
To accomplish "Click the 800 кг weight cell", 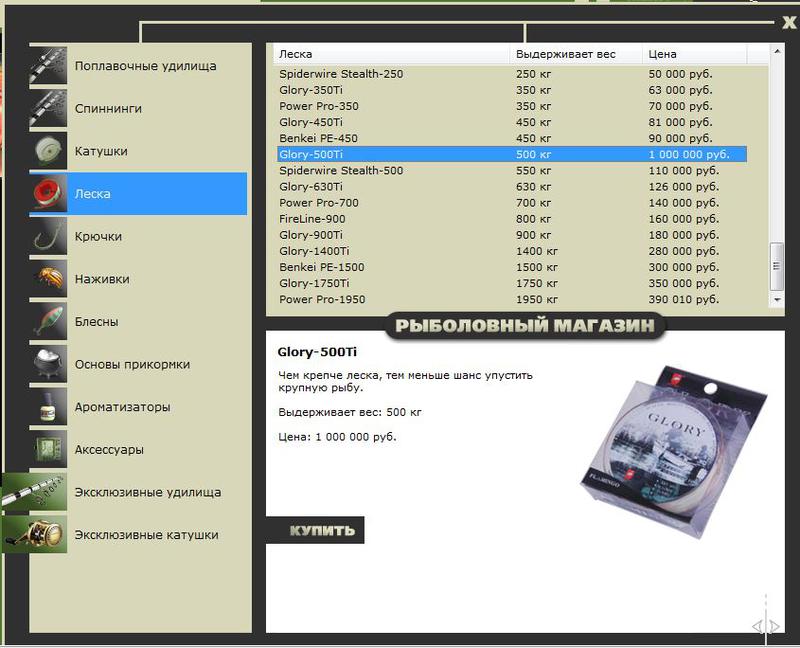I will [534, 219].
